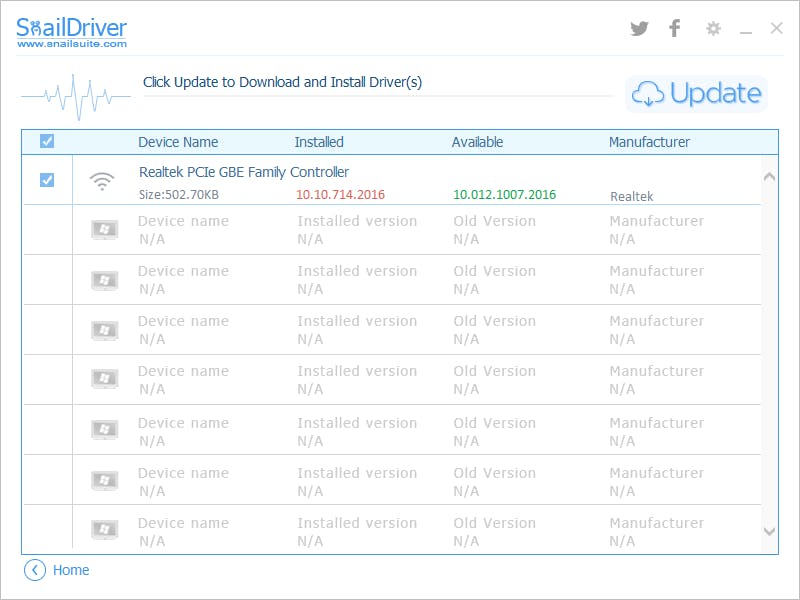Click 'Click Update to Download and Install Driver(s)' text

click(x=282, y=82)
